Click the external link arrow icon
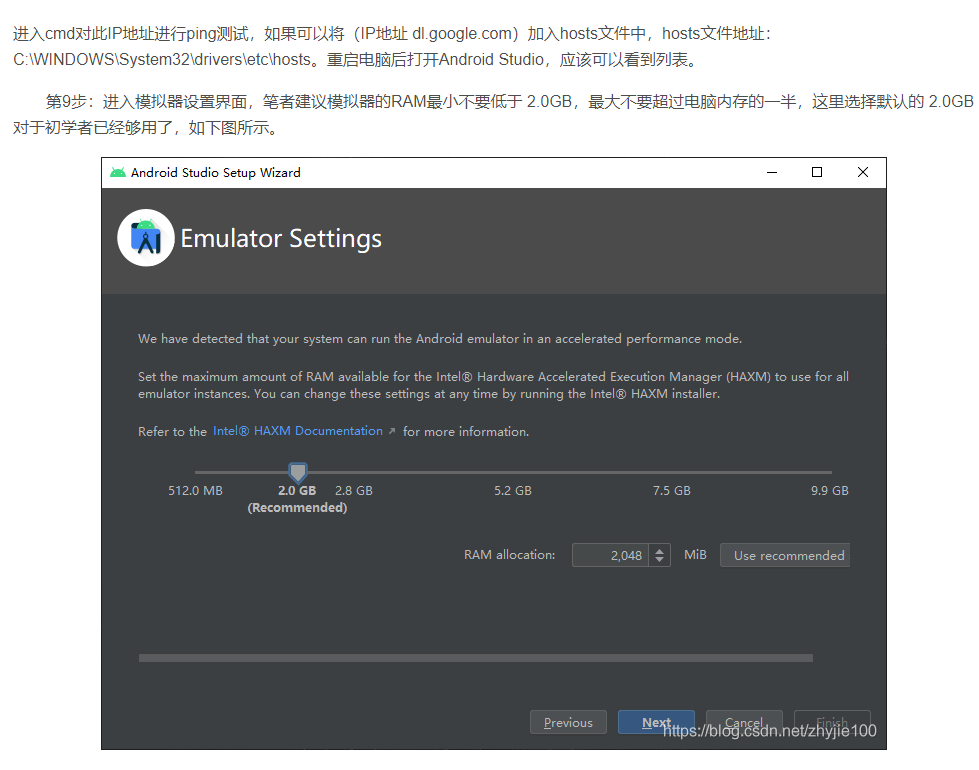This screenshot has height=770, width=979. click(392, 431)
